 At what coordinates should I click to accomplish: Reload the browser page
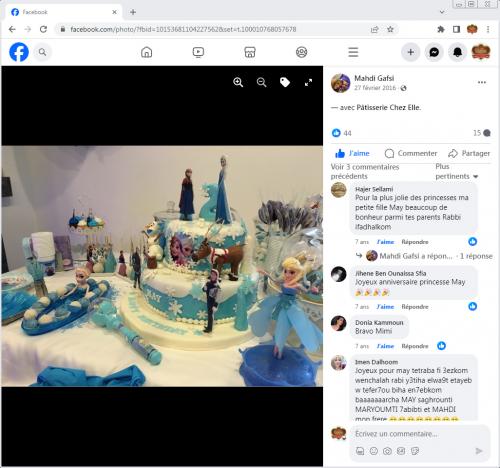tap(43, 29)
